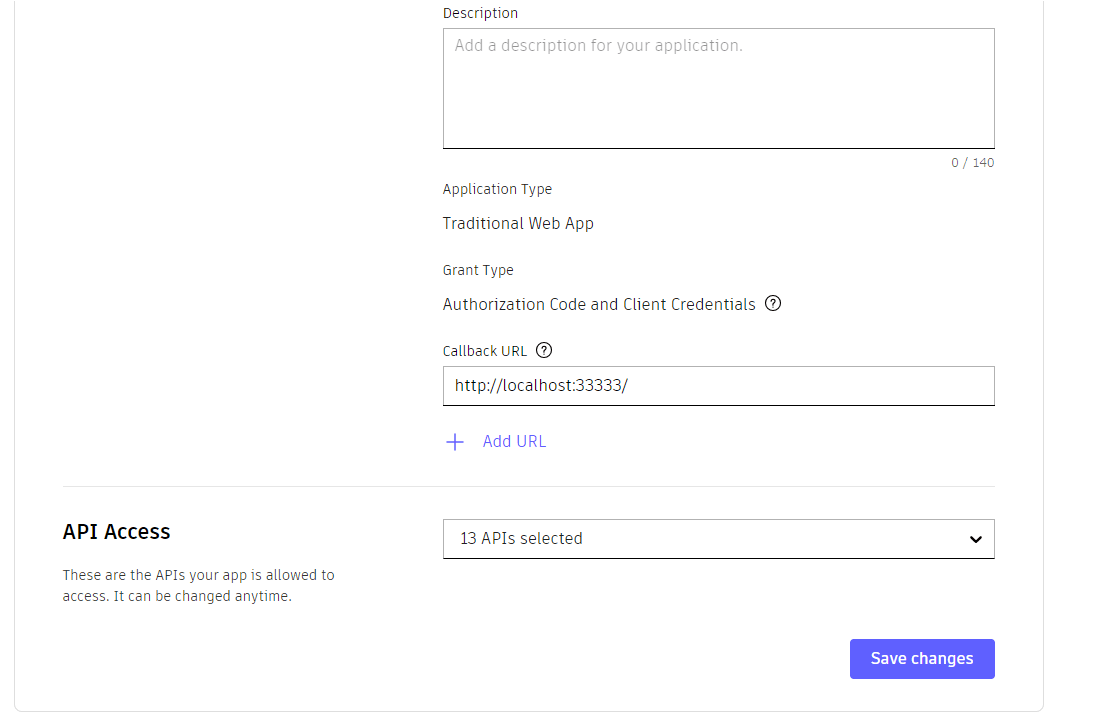Click the API Access section heading
The height and width of the screenshot is (722, 1105).
116,532
